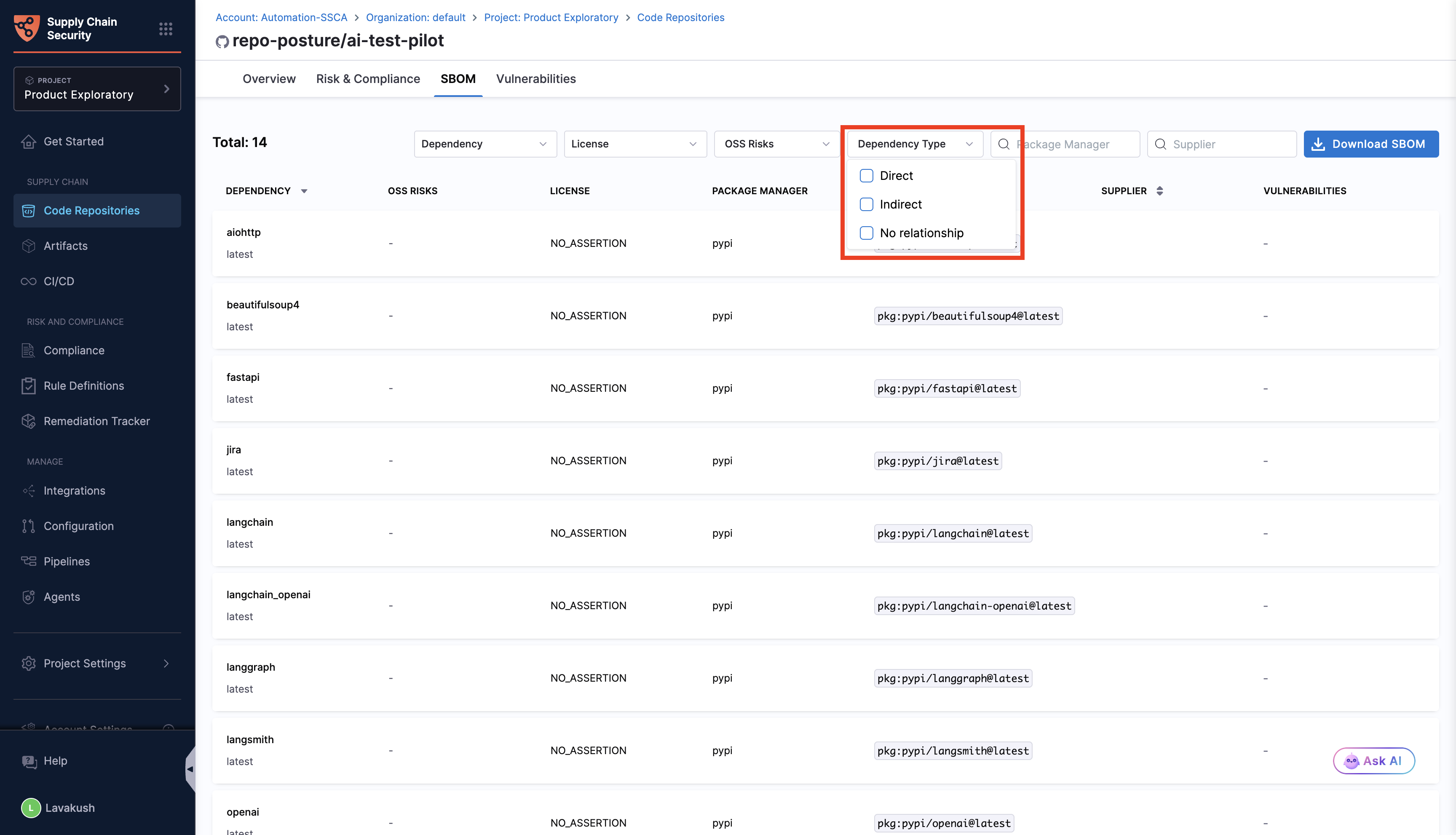Sort by the Supplier column arrows
Screen dimensions: 1456x835
[1159, 191]
